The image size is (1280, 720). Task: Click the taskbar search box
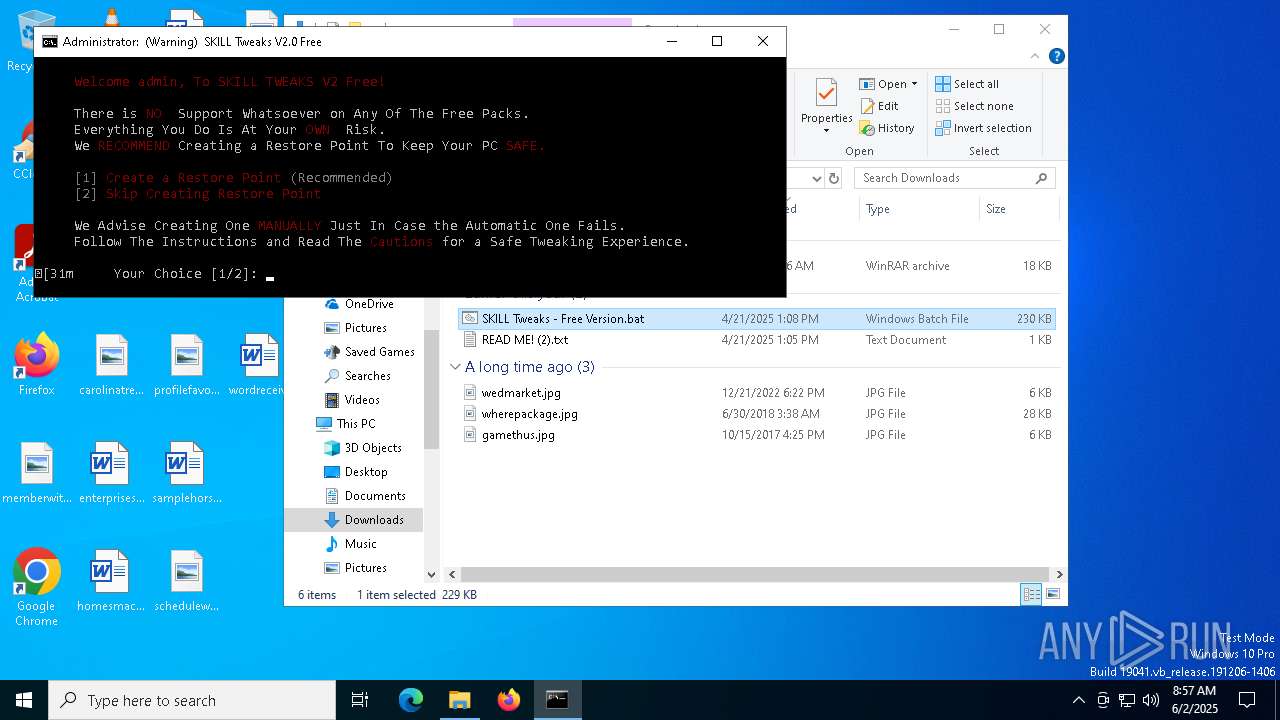[192, 700]
